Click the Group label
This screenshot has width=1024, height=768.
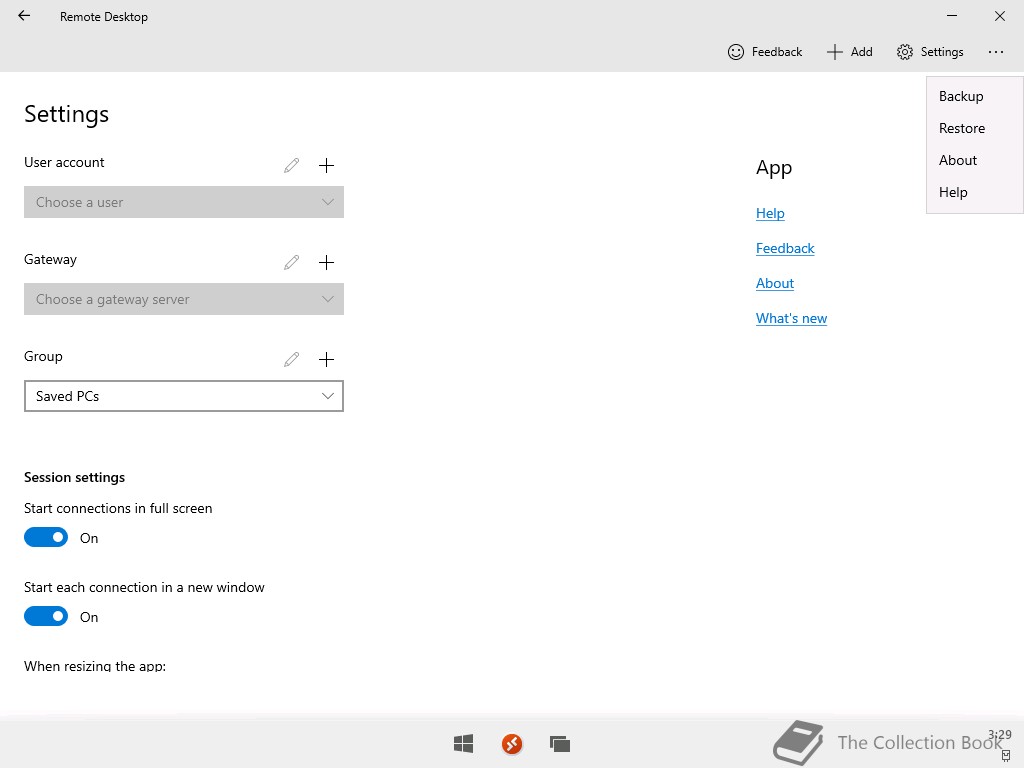pyautogui.click(x=43, y=357)
